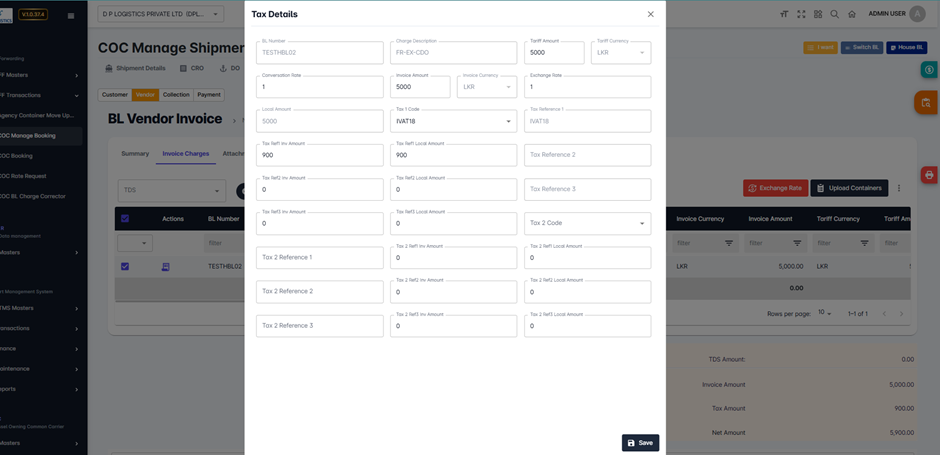Click the red print icon on right edge
This screenshot has height=455, width=940.
(x=929, y=175)
